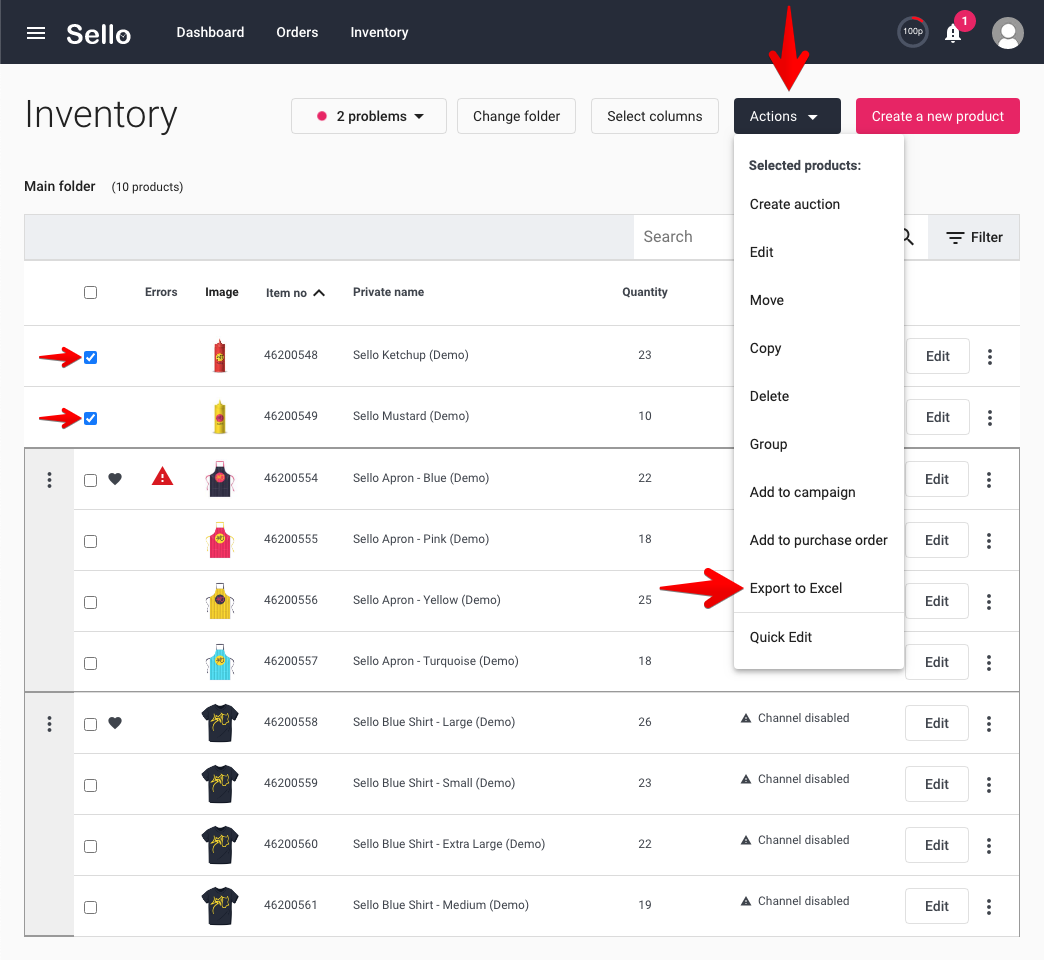Image resolution: width=1044 pixels, height=960 pixels.
Task: Open the apron group handle menu
Action: click(x=49, y=479)
